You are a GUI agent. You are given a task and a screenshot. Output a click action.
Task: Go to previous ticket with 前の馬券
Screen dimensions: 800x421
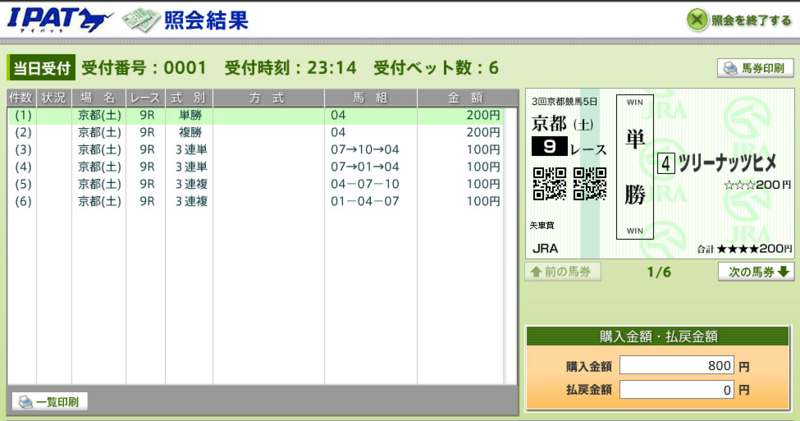pos(563,271)
